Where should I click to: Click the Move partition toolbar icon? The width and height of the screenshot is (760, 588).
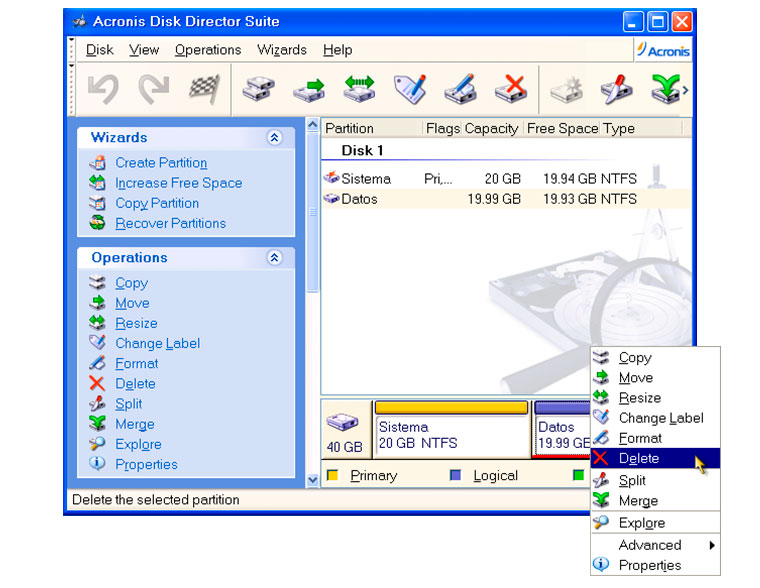[x=309, y=89]
